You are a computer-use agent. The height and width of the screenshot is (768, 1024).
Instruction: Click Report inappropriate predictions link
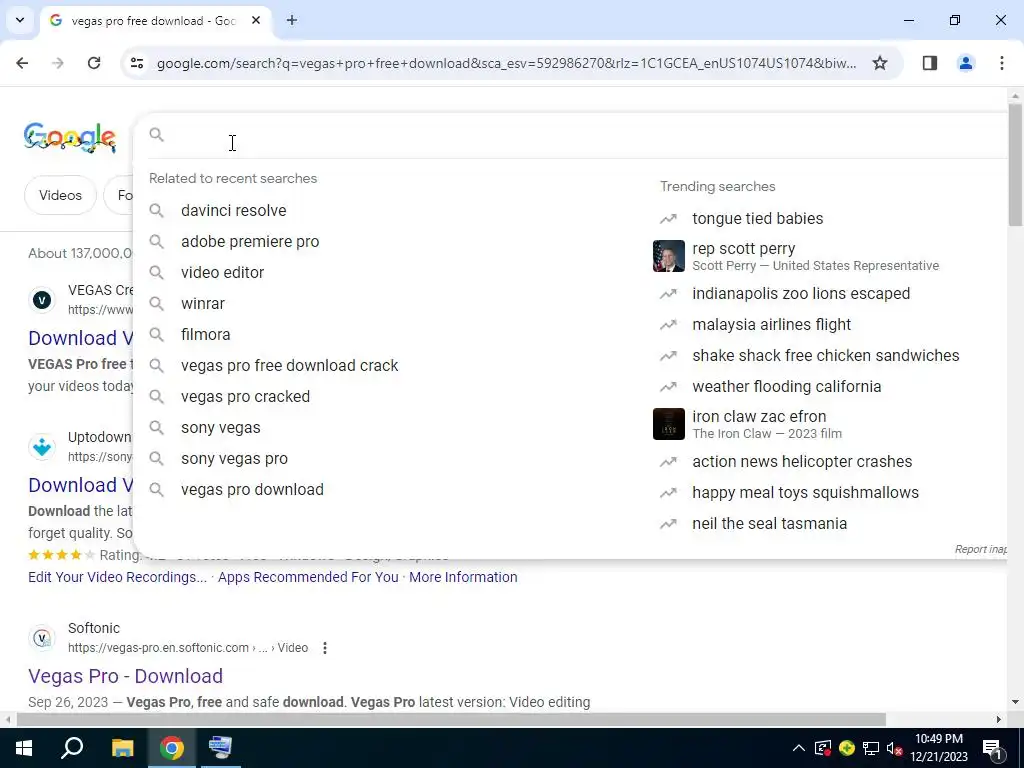[x=980, y=549]
